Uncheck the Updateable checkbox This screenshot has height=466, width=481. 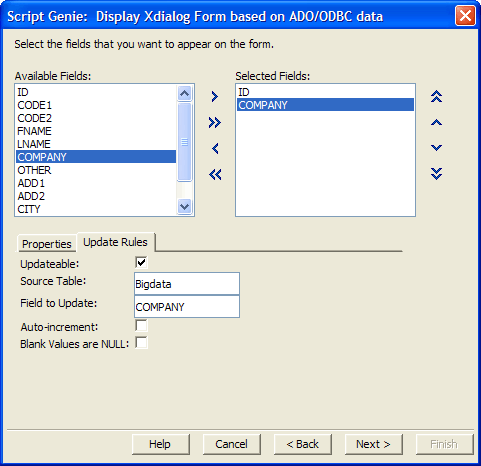141,262
